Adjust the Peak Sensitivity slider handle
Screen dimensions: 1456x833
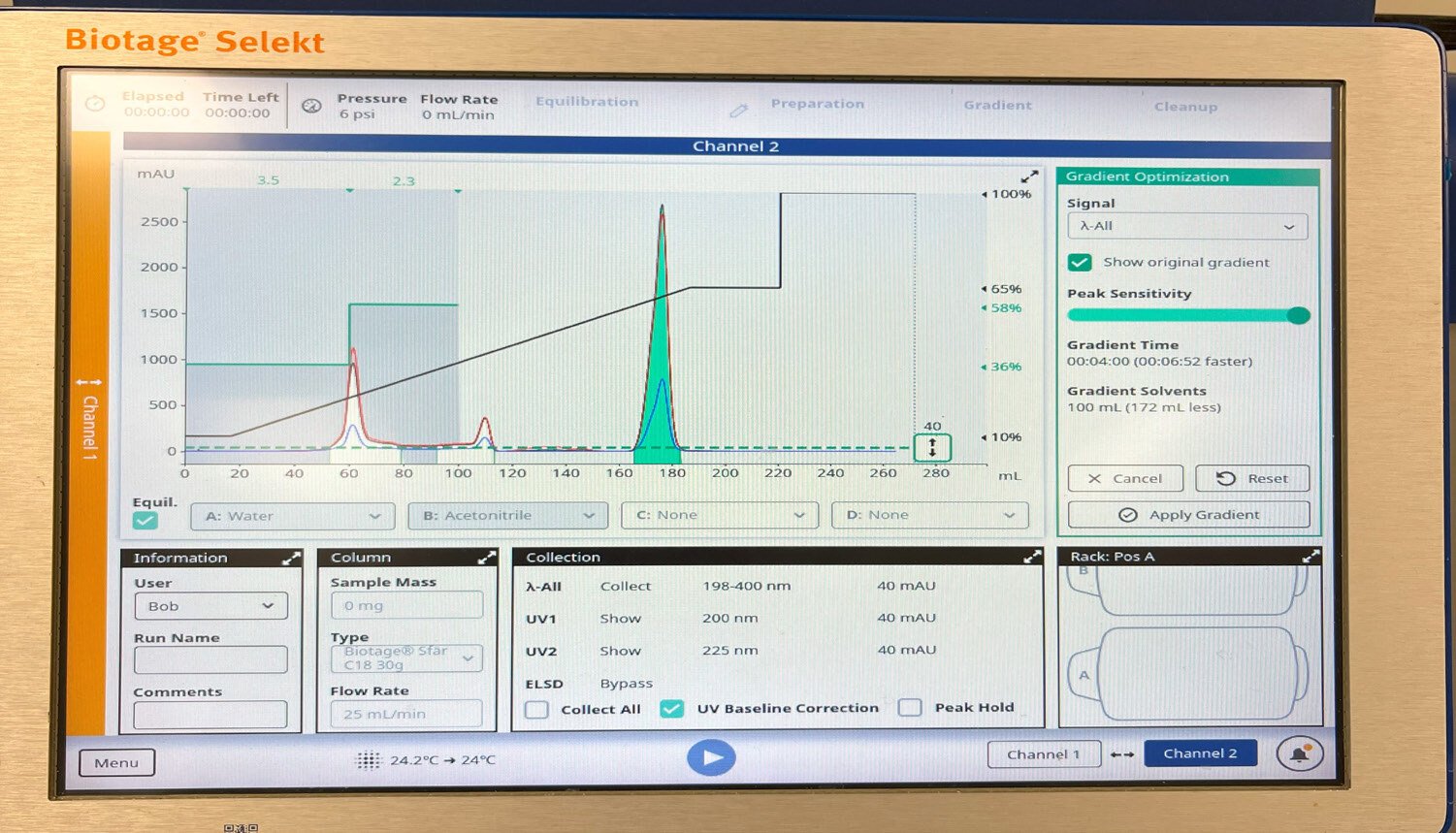(1299, 315)
